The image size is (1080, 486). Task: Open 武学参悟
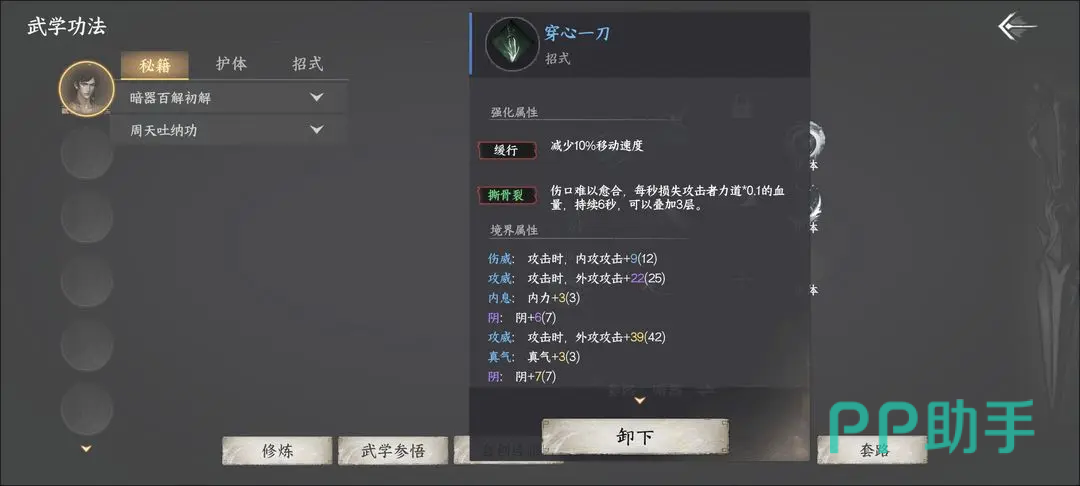click(x=393, y=451)
